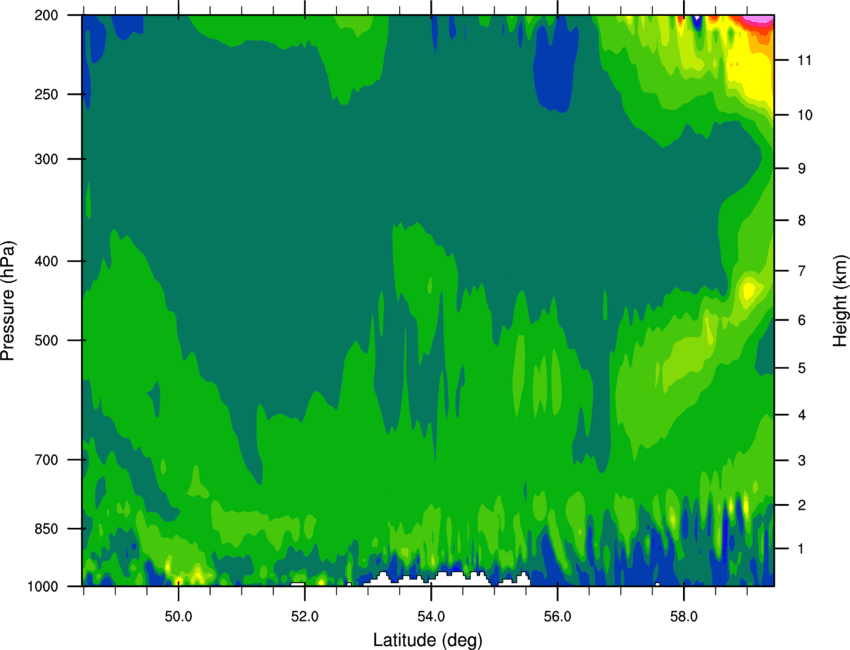Click the "Latitude (deg)" axis title

[x=428, y=640]
